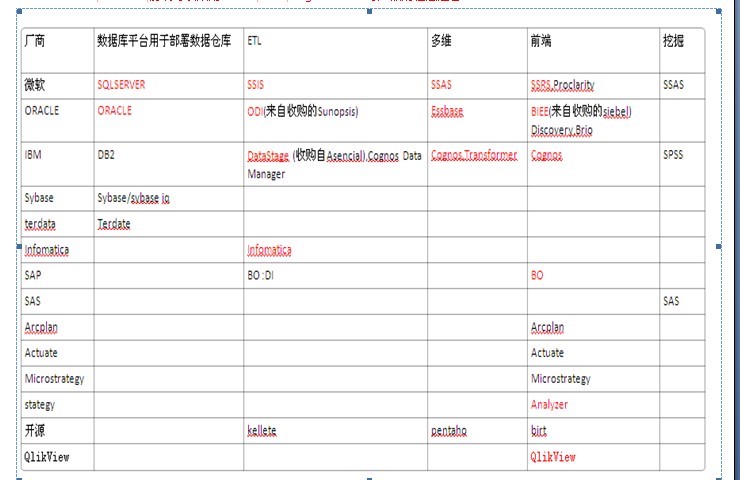Click the pentaho cell
Image resolution: width=740 pixels, height=480 pixels.
[477, 430]
